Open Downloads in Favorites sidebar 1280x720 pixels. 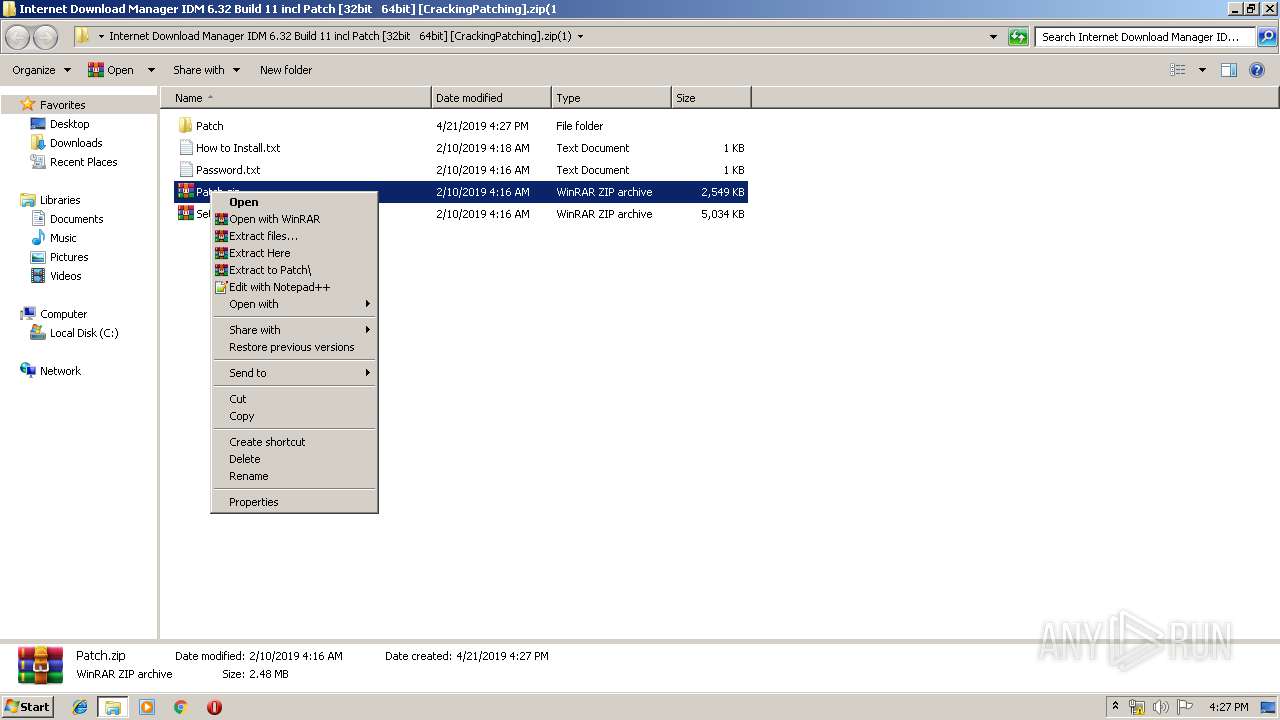(x=76, y=143)
